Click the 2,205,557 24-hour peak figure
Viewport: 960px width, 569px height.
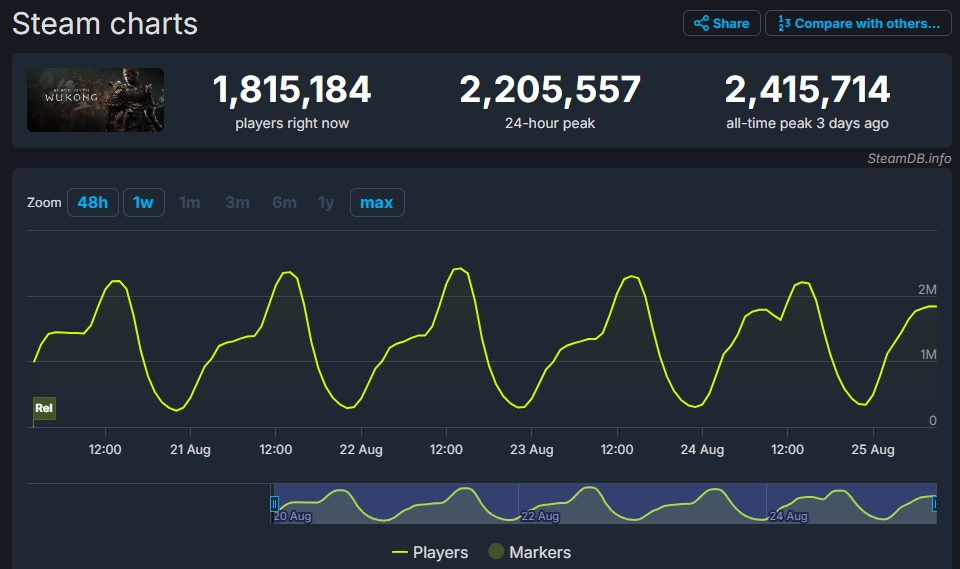coord(550,89)
